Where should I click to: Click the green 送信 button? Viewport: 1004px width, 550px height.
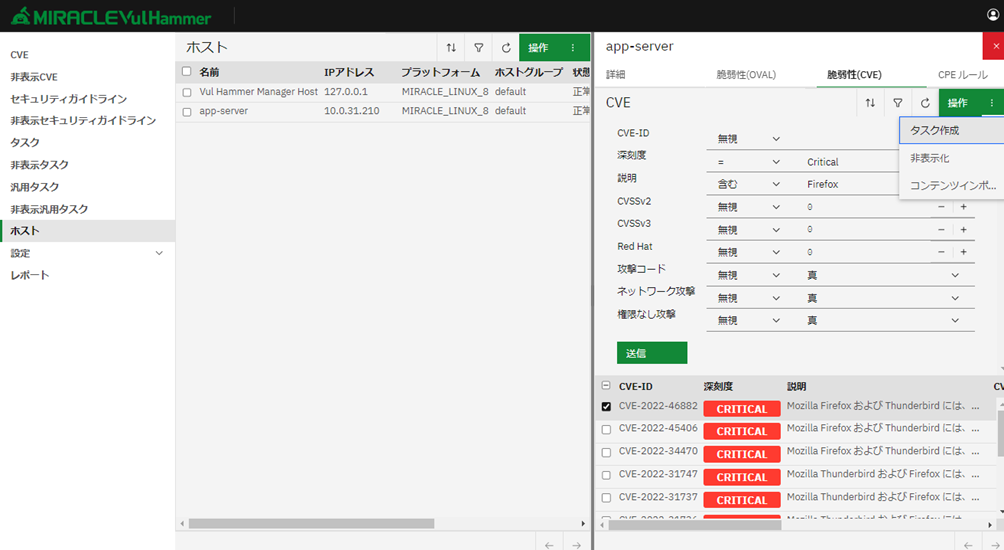pyautogui.click(x=651, y=353)
